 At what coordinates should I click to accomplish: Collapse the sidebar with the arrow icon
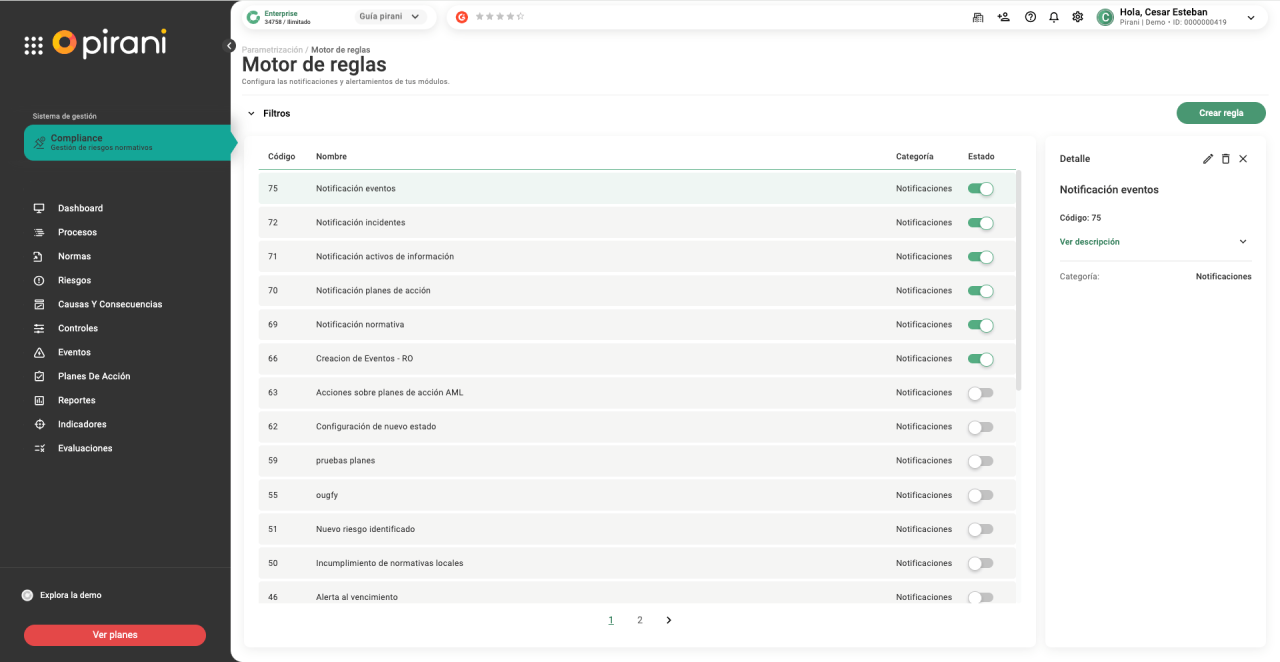[229, 46]
